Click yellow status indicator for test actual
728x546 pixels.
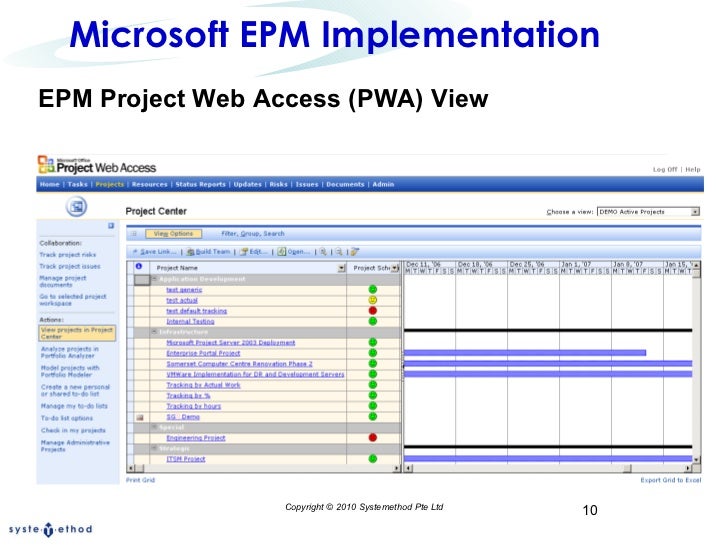(372, 300)
